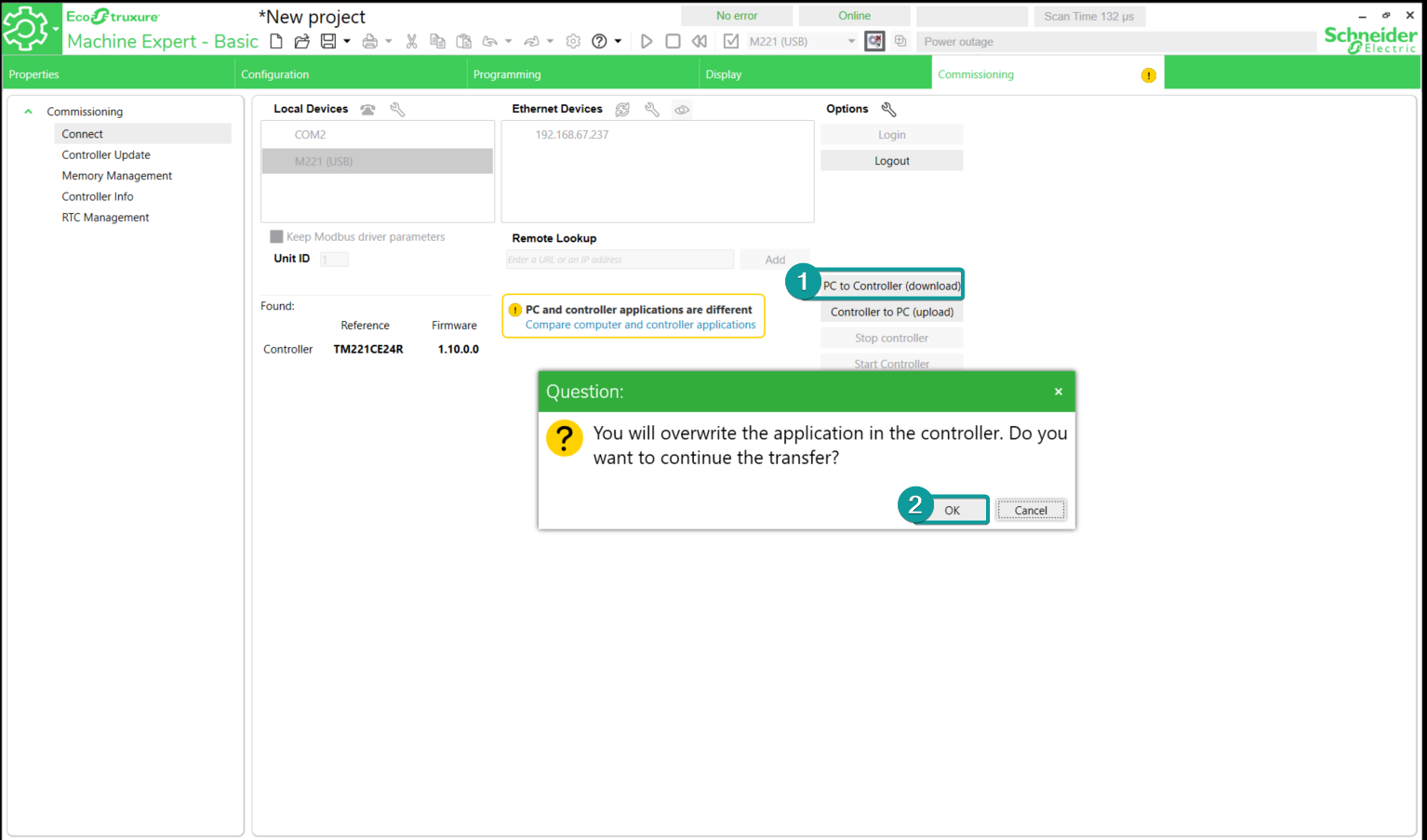The height and width of the screenshot is (840, 1427).
Task: Click the New project file icon
Action: coord(276,41)
